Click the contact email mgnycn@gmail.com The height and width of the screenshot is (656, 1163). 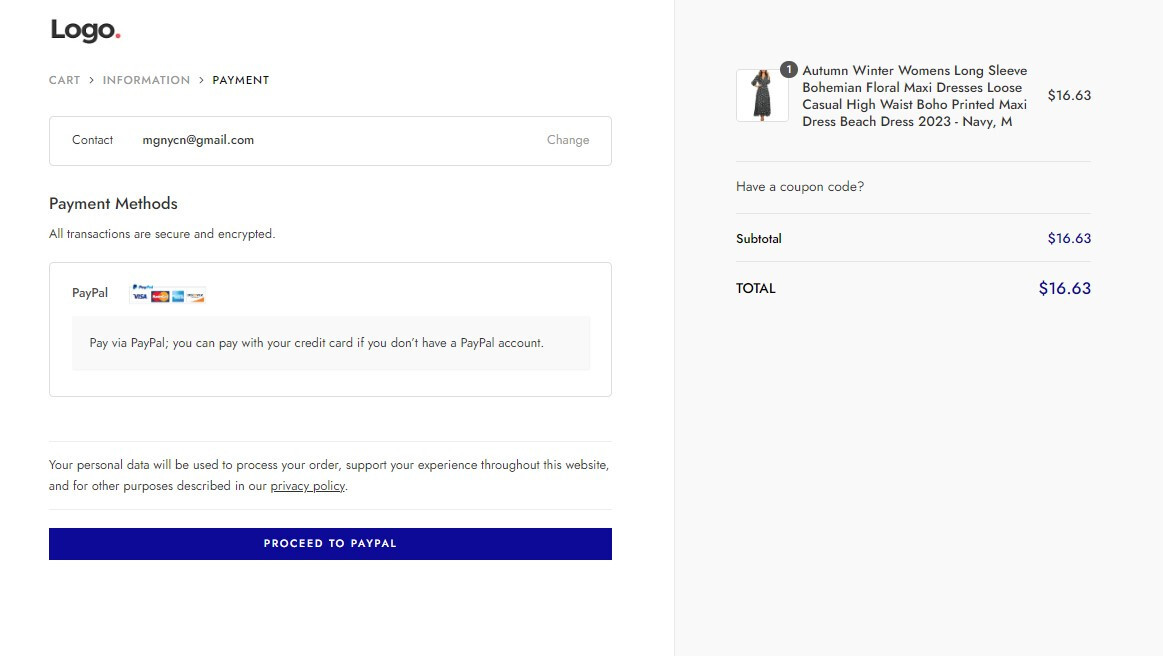tap(198, 140)
